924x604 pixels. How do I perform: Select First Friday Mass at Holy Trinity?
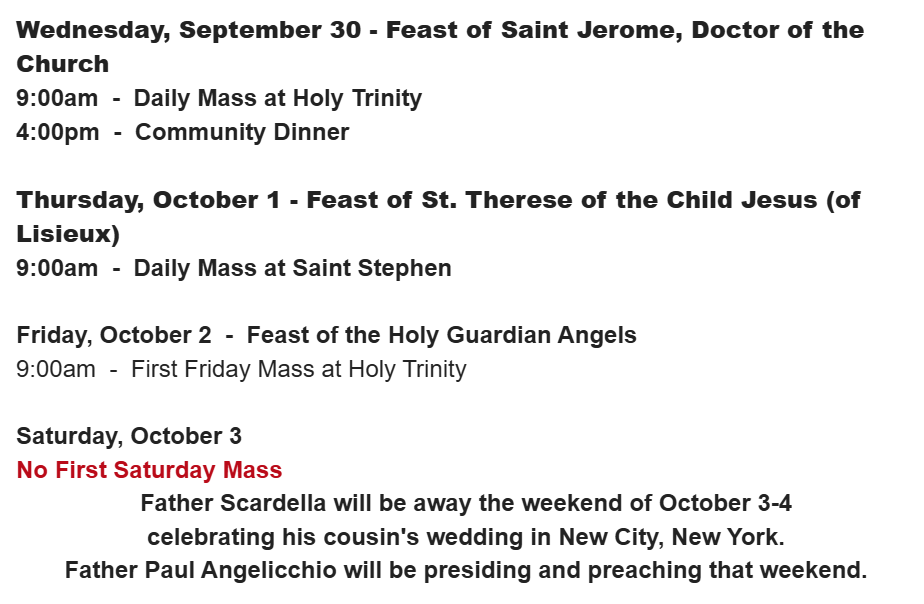tap(299, 369)
